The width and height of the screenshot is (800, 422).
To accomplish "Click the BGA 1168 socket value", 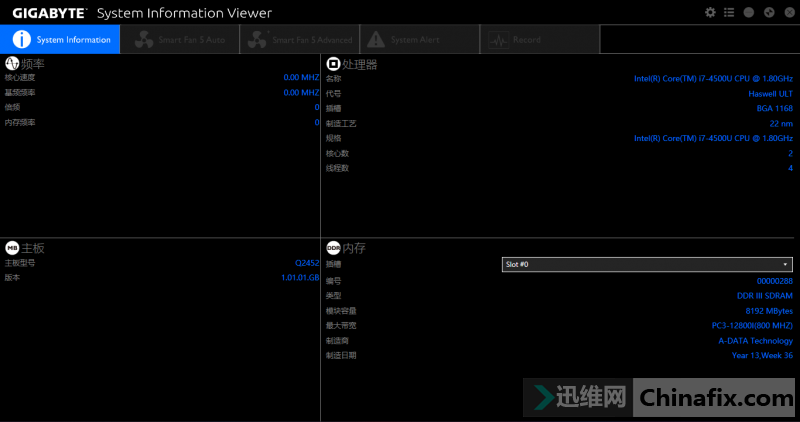I will pyautogui.click(x=774, y=108).
